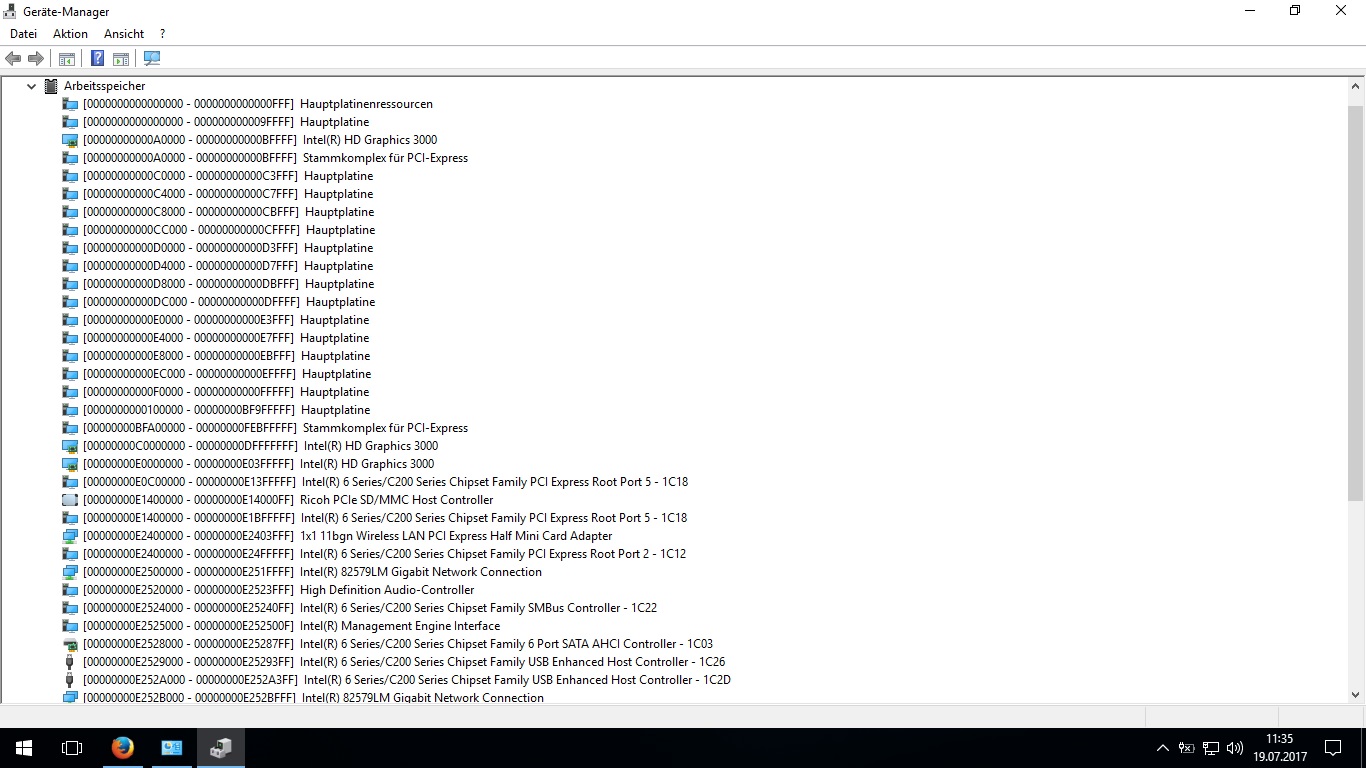This screenshot has width=1366, height=768.
Task: Select Hauptplatine row starting 00000000000E8000
Action: pos(227,356)
